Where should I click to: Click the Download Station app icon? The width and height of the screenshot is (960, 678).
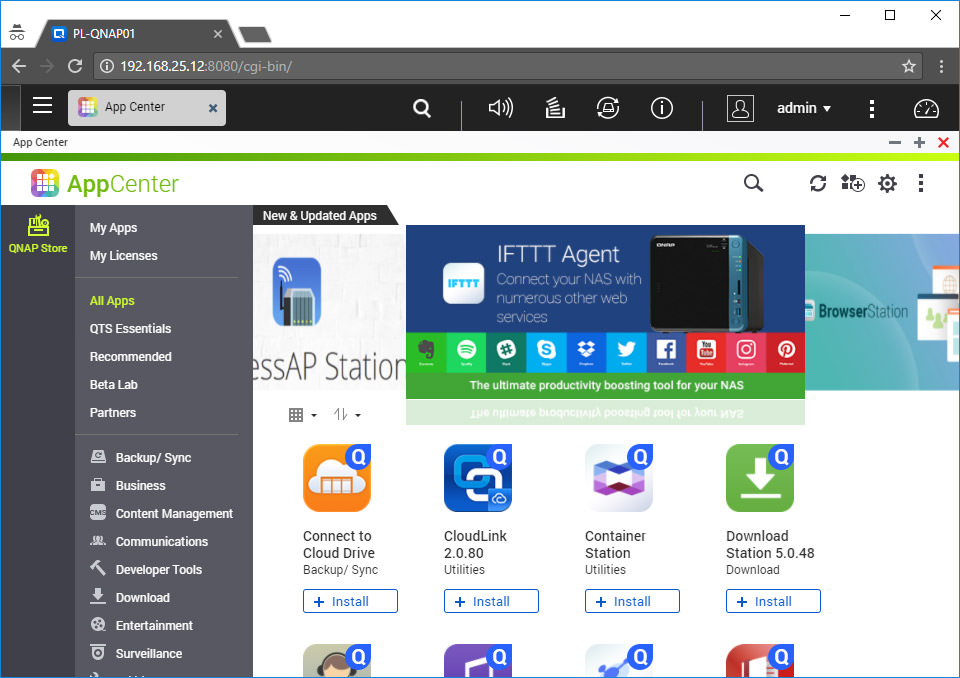(x=760, y=478)
